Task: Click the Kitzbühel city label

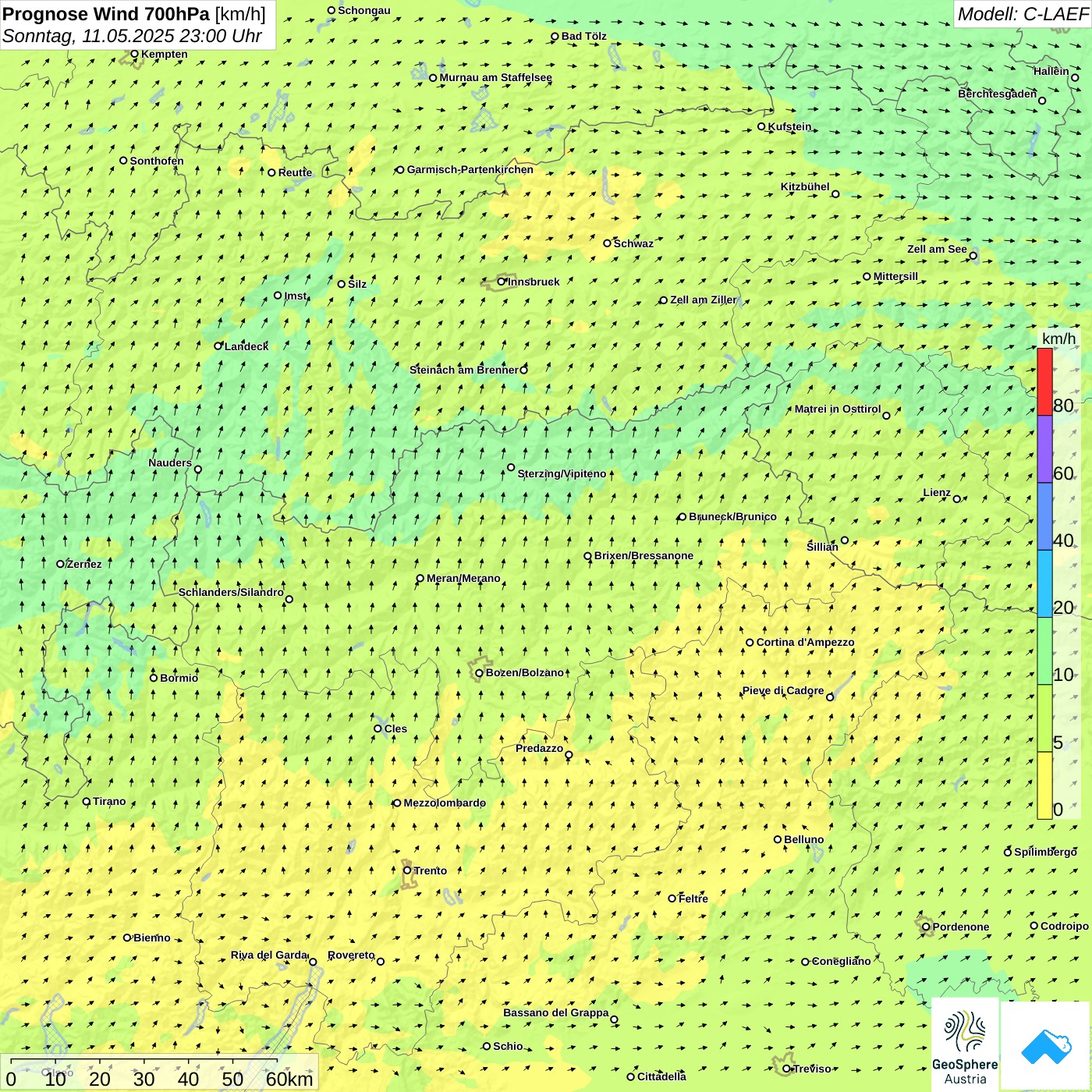Action: point(805,186)
